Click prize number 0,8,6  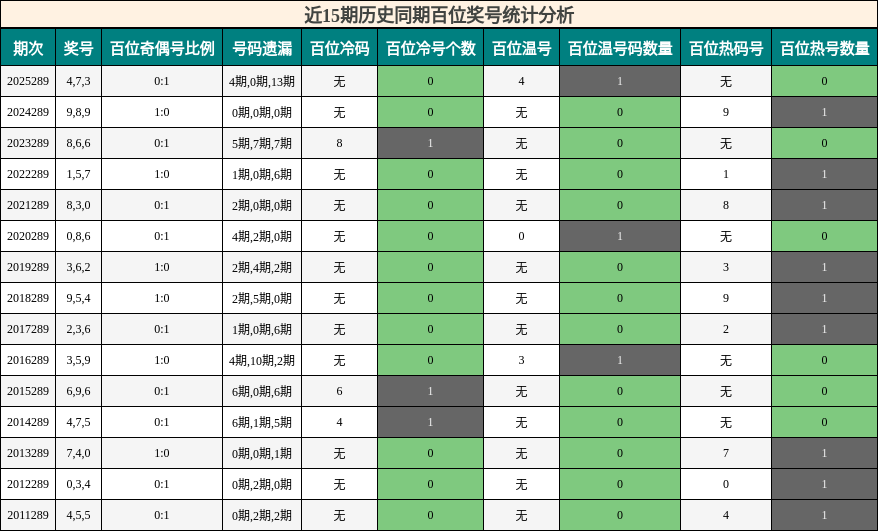point(78,236)
